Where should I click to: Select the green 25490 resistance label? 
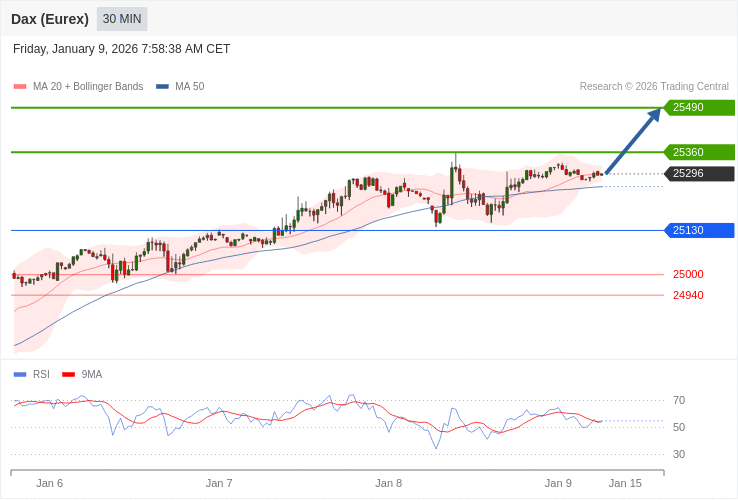click(x=699, y=107)
